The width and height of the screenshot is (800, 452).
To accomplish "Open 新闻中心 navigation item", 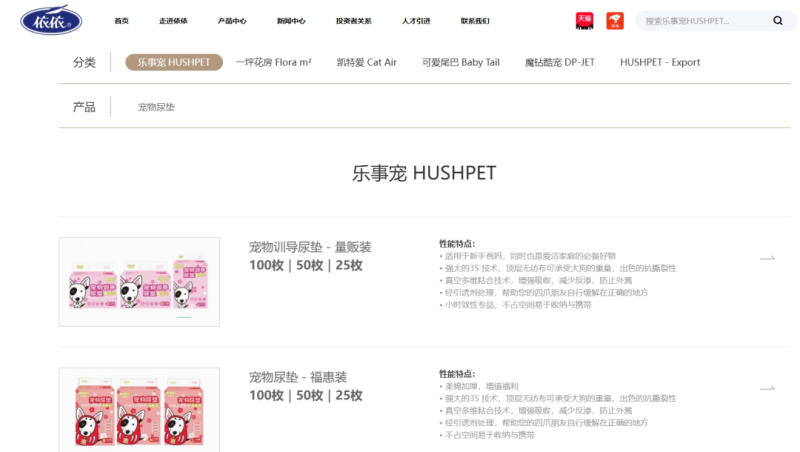I will click(291, 21).
